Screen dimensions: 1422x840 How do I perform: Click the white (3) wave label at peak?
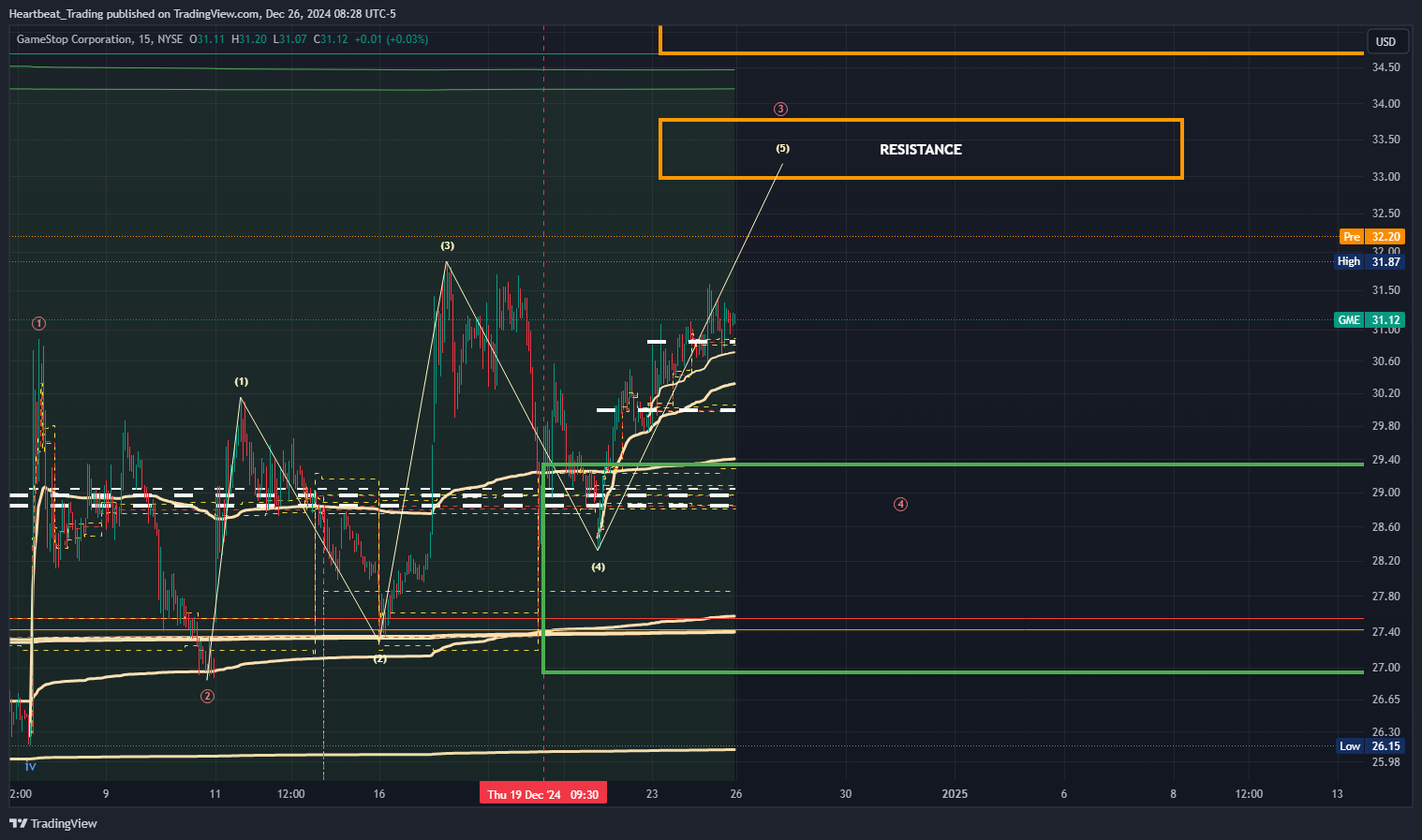(x=448, y=245)
